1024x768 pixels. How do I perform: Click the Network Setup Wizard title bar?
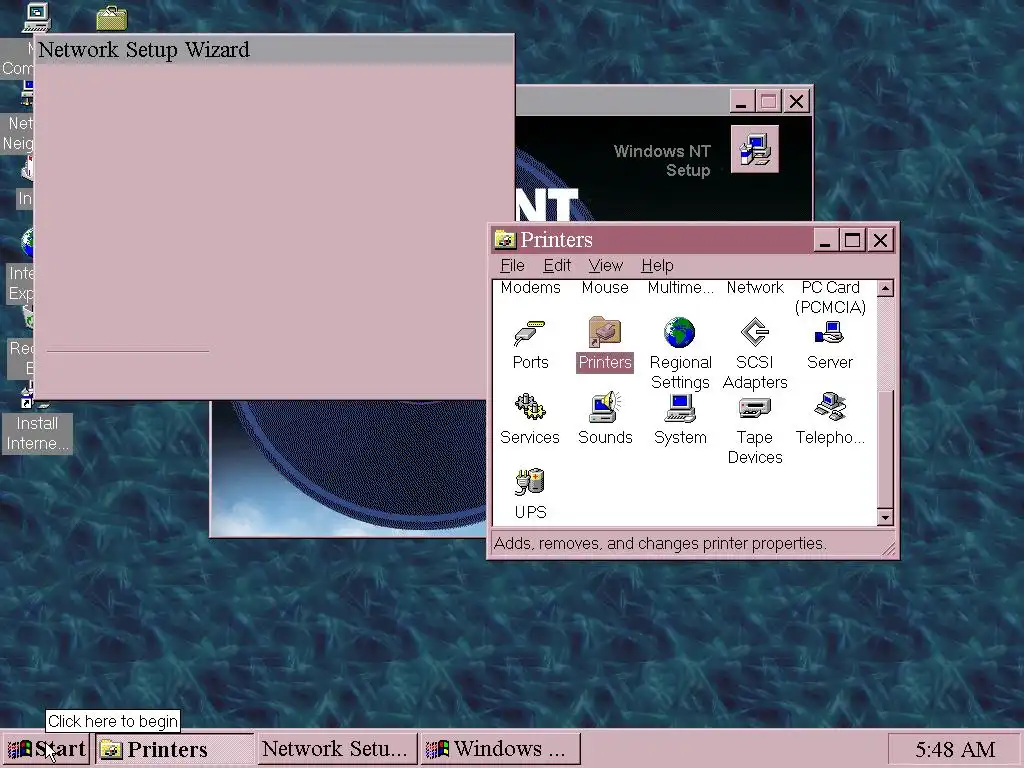click(274, 50)
